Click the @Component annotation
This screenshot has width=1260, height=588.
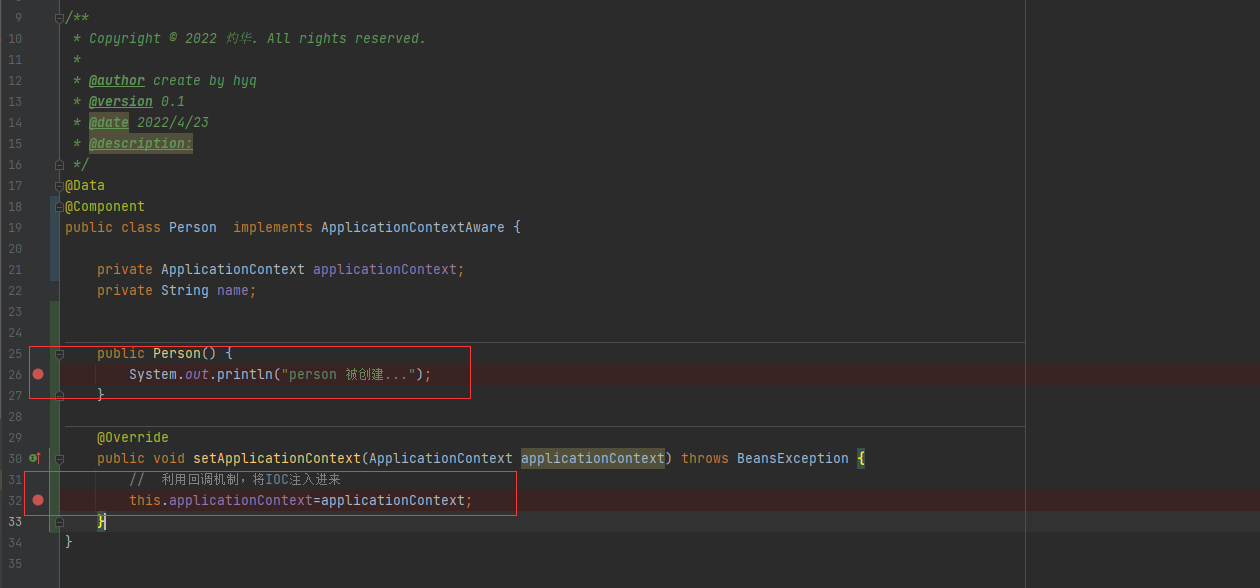coord(104,206)
